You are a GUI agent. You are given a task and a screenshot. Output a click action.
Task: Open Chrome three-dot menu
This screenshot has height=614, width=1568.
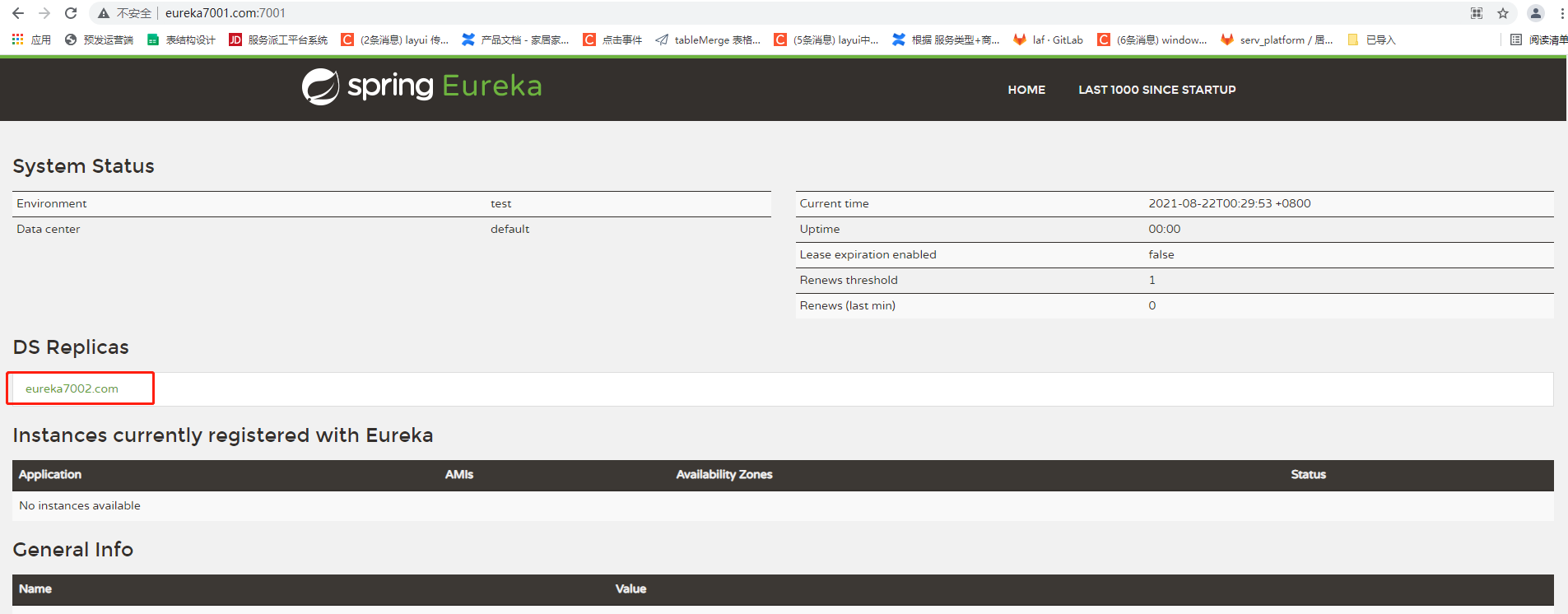(x=1562, y=13)
